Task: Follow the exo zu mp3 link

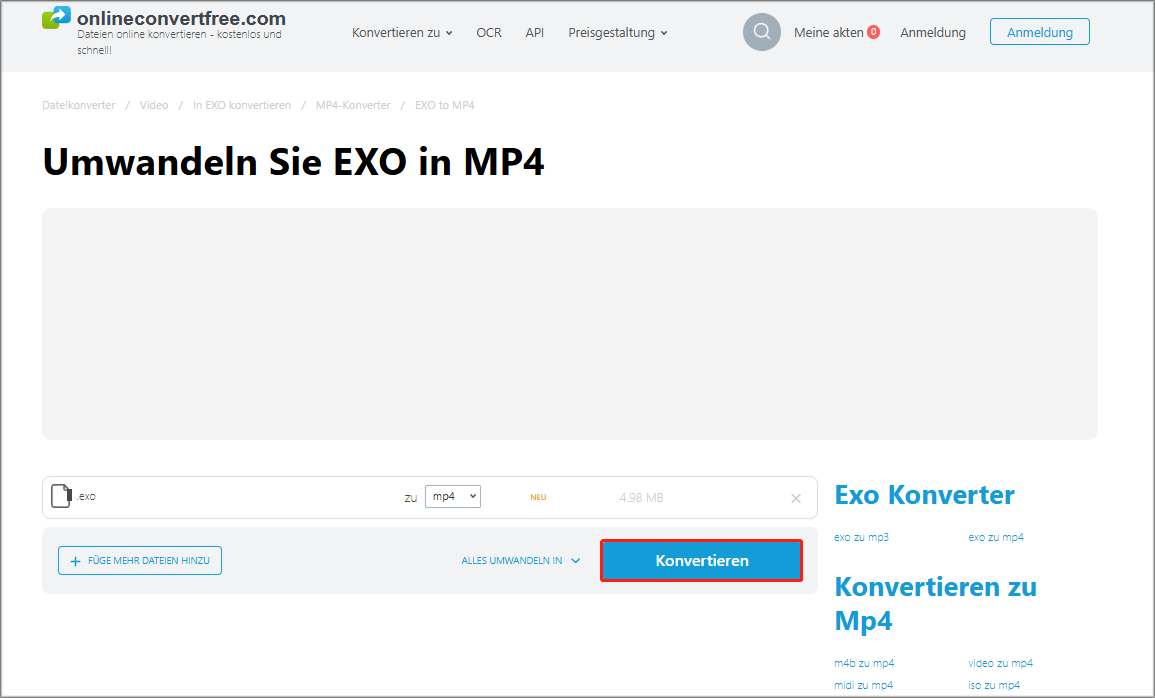Action: pyautogui.click(x=861, y=537)
